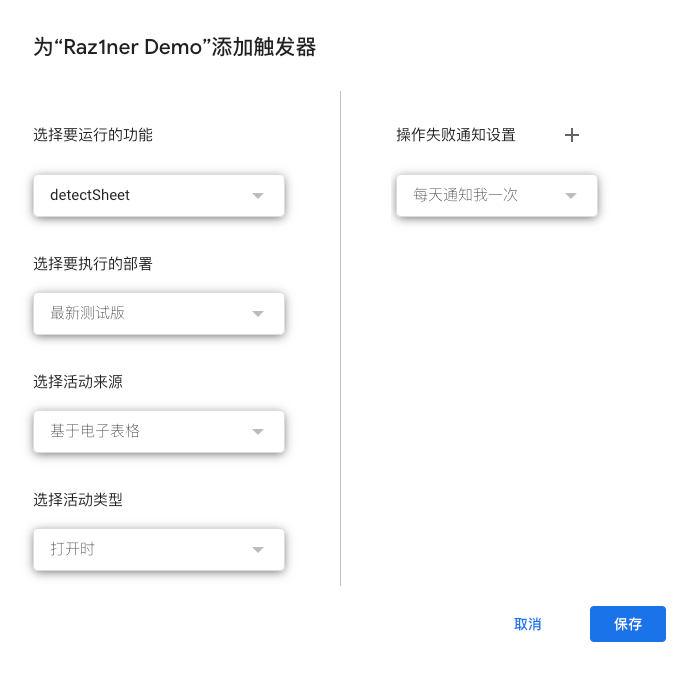Click the 选择要执行的部署 label
The width and height of the screenshot is (699, 676).
[93, 264]
